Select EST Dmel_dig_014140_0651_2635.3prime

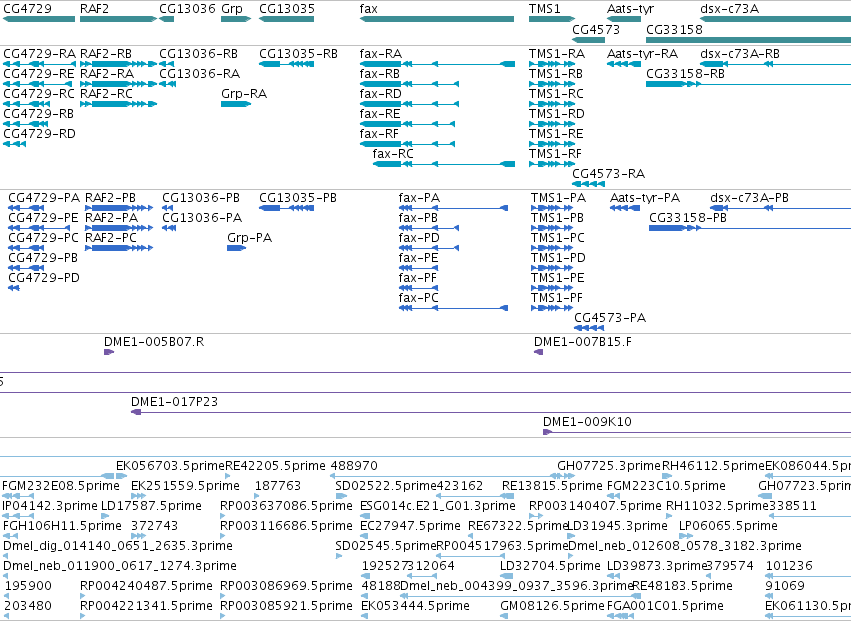(118, 546)
